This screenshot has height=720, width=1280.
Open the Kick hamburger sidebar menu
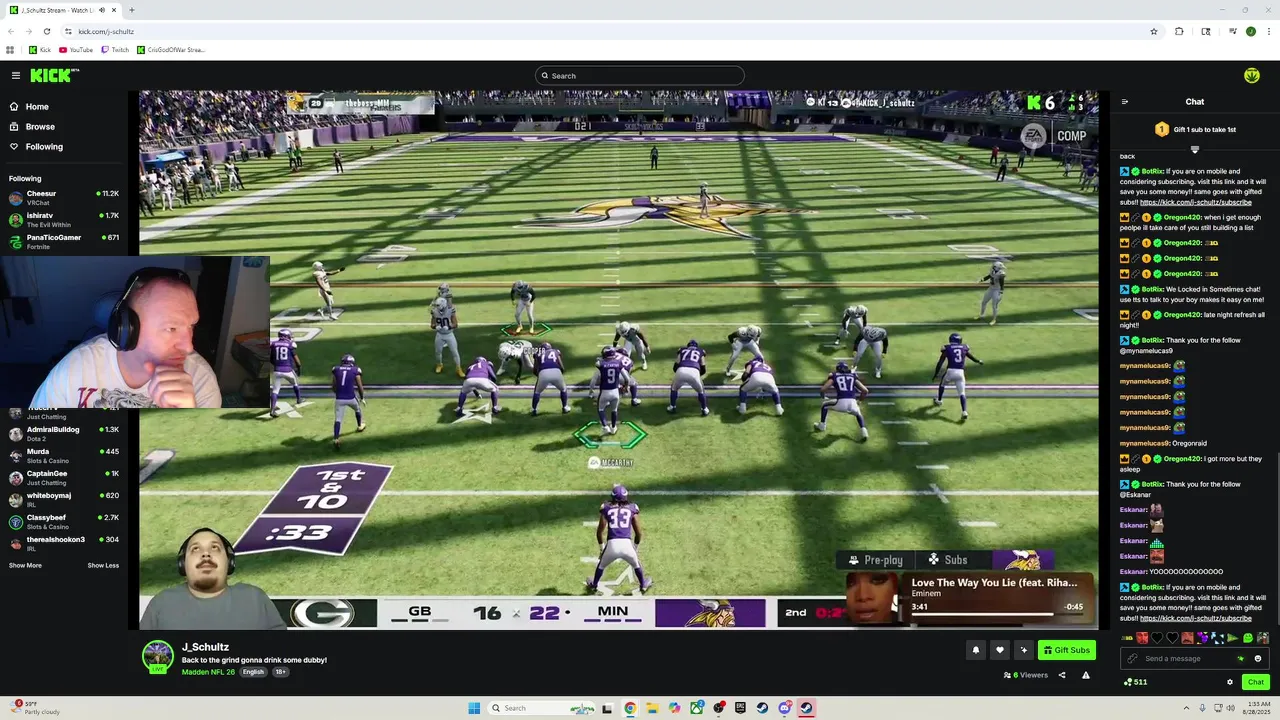coord(16,75)
